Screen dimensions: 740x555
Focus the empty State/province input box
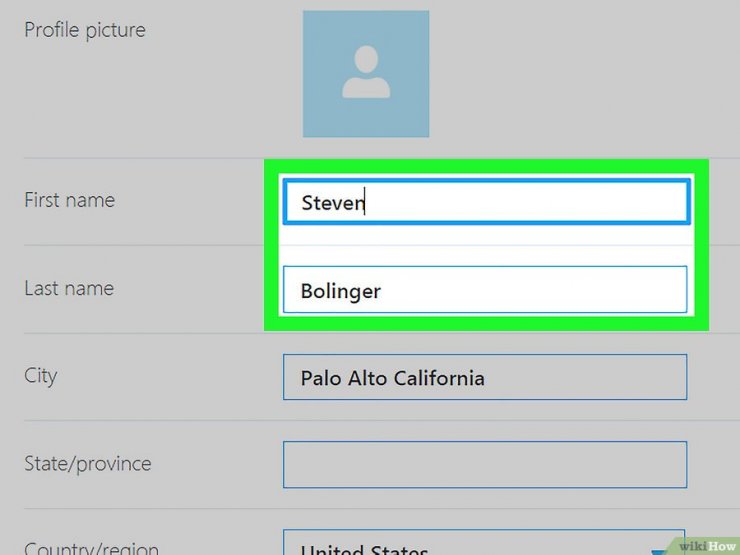click(x=485, y=464)
